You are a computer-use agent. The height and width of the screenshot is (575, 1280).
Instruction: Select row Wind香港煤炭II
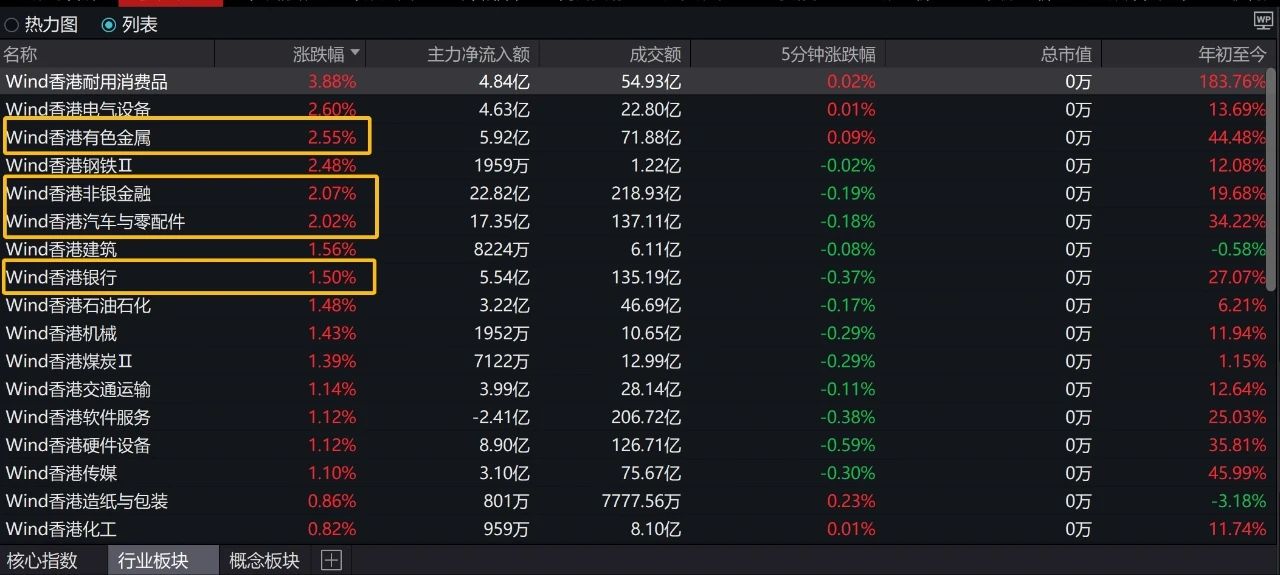pyautogui.click(x=634, y=362)
